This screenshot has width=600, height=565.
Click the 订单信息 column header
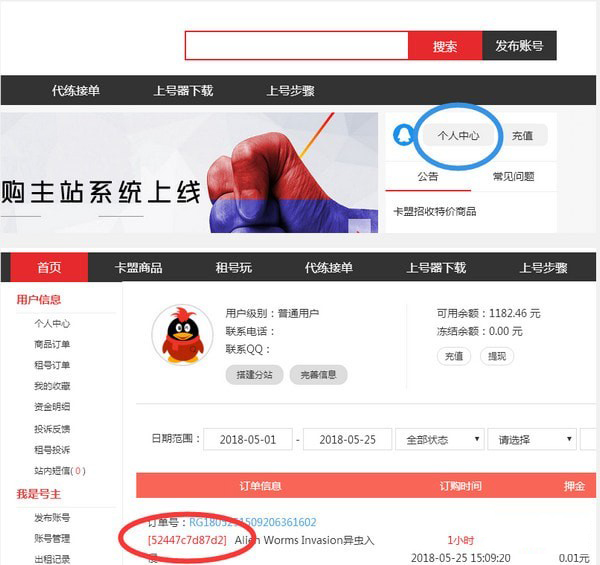point(260,486)
